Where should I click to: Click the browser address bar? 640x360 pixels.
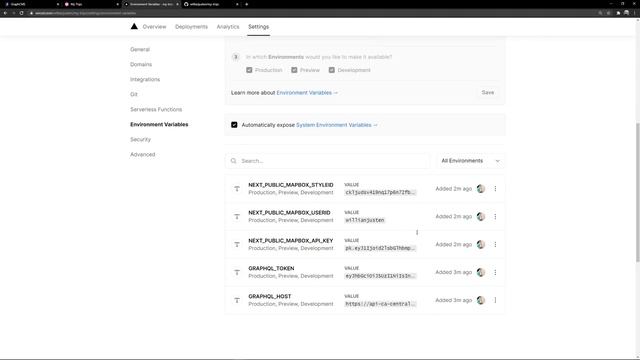point(310,13)
